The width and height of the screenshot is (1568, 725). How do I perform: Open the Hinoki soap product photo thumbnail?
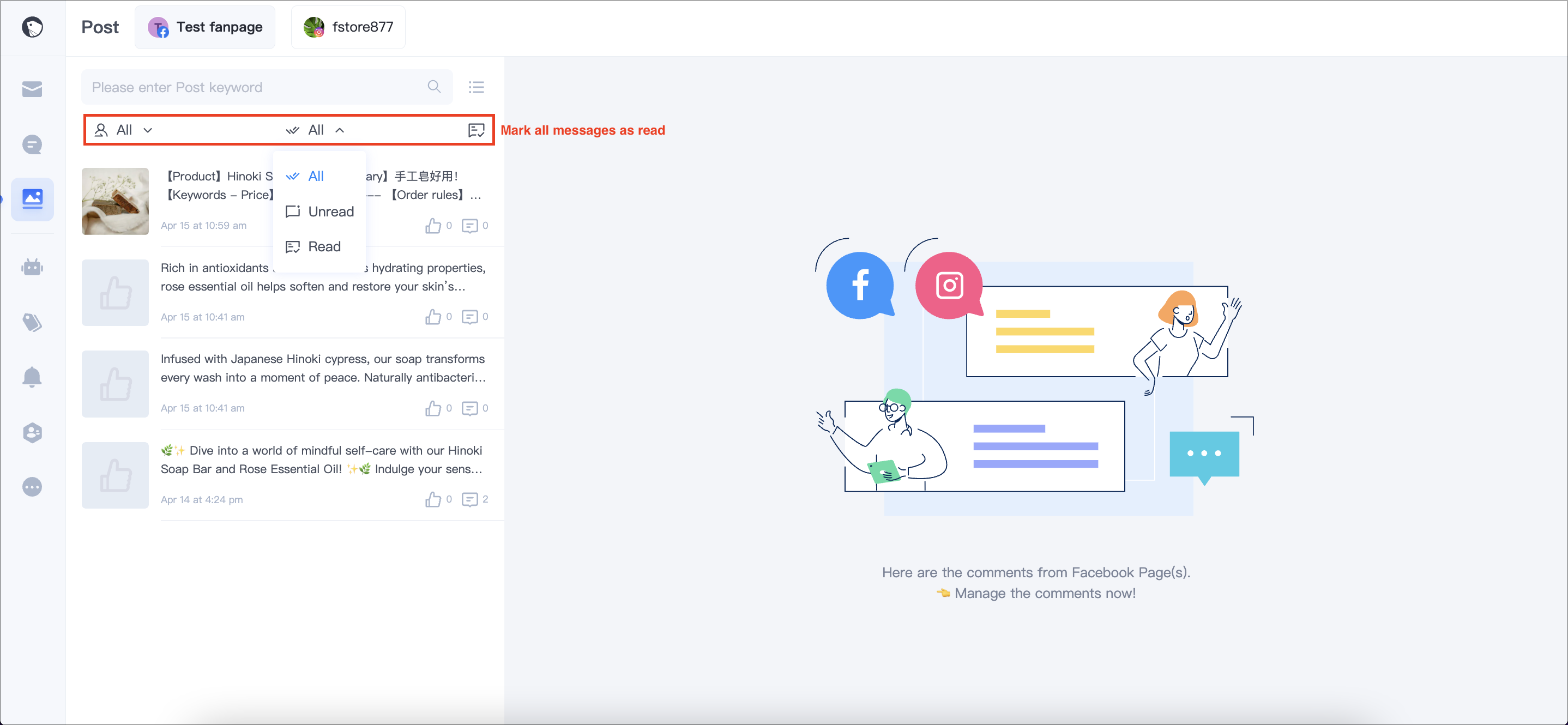(115, 202)
